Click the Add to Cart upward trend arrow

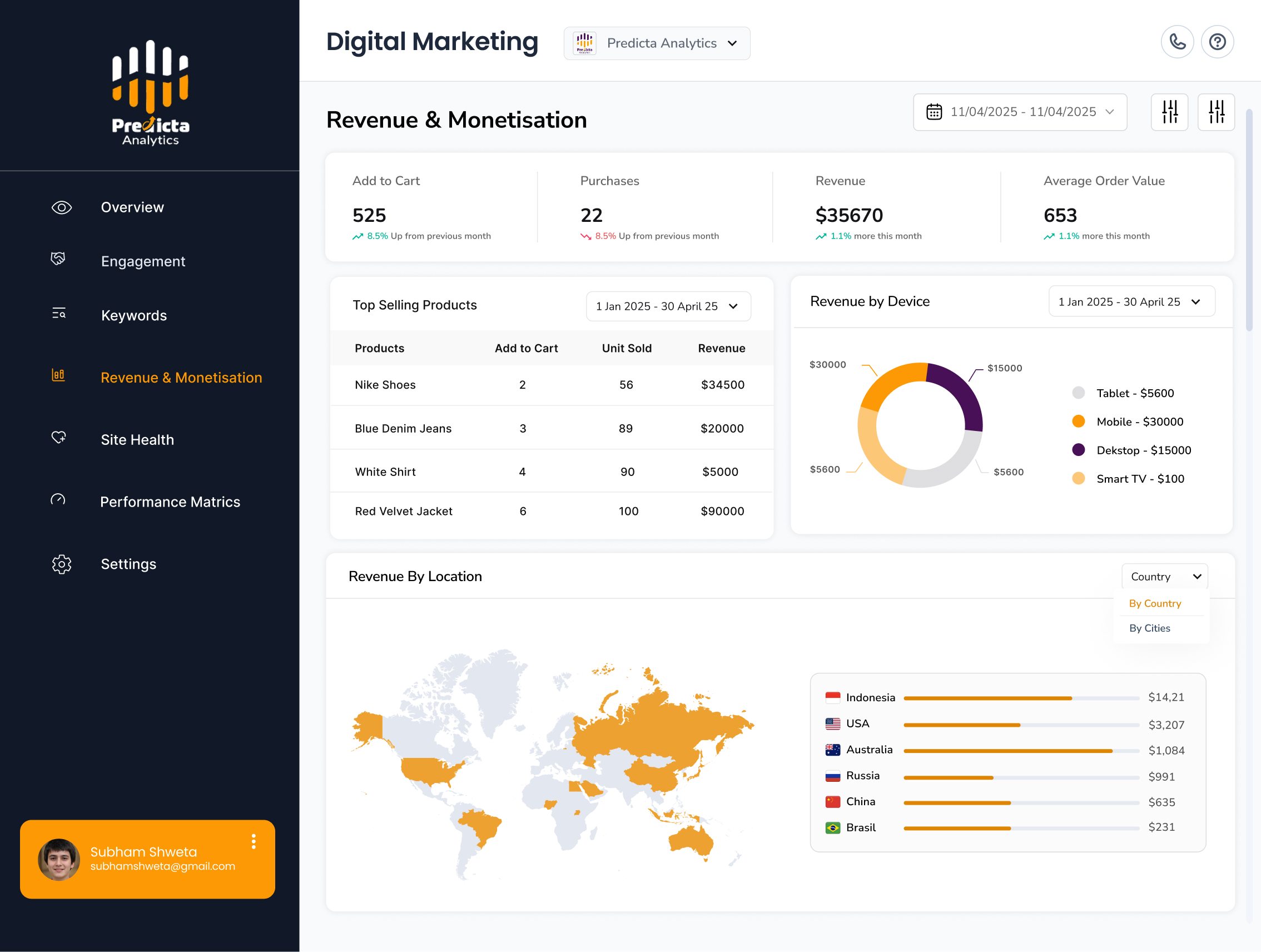point(358,236)
